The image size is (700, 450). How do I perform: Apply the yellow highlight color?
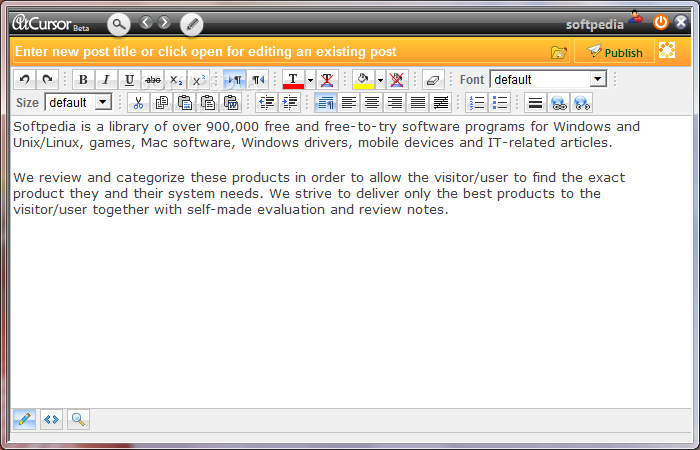coord(363,80)
